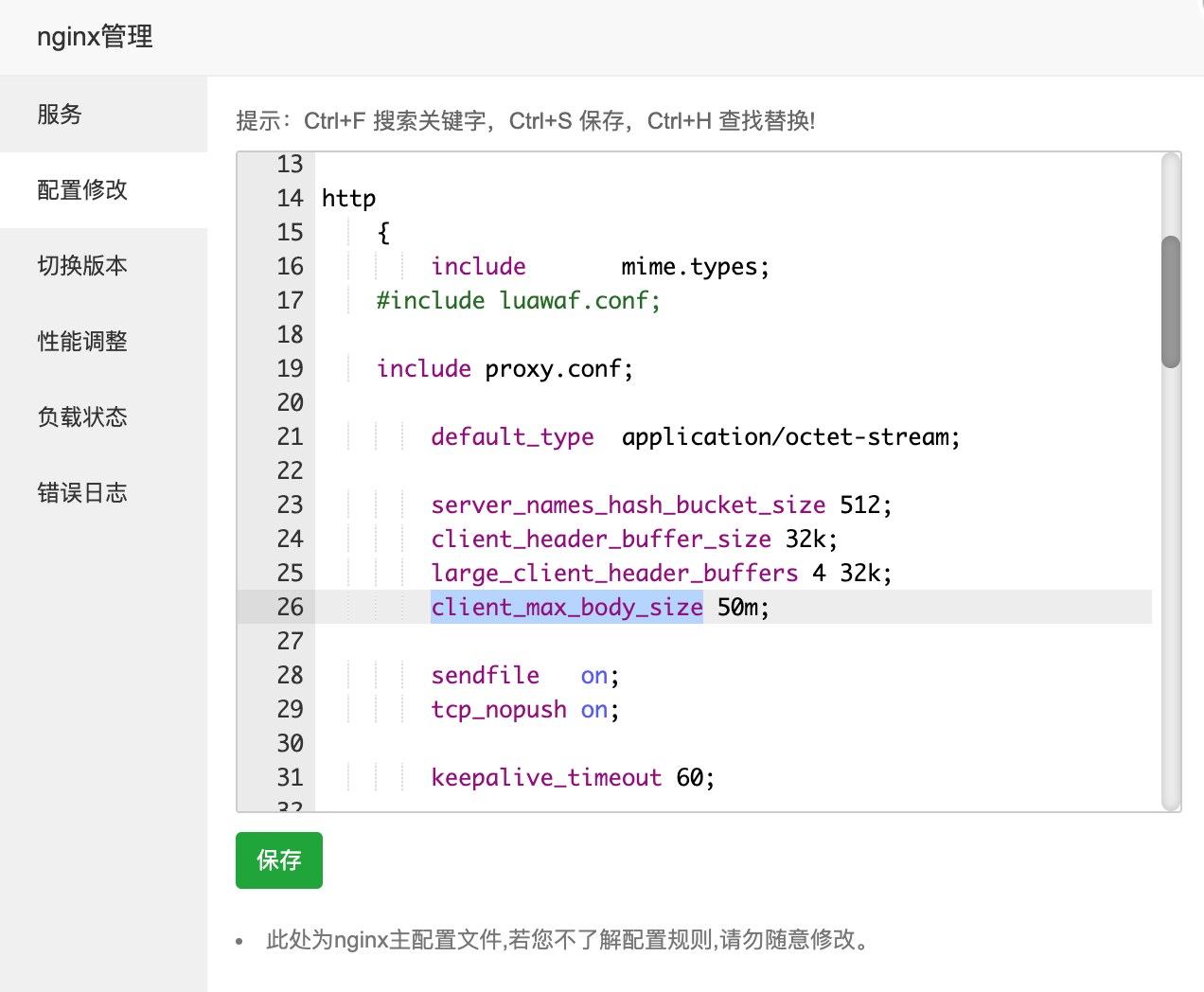This screenshot has height=992, width=1204.
Task: Click client_header_buffer_size directive
Action: tap(601, 540)
